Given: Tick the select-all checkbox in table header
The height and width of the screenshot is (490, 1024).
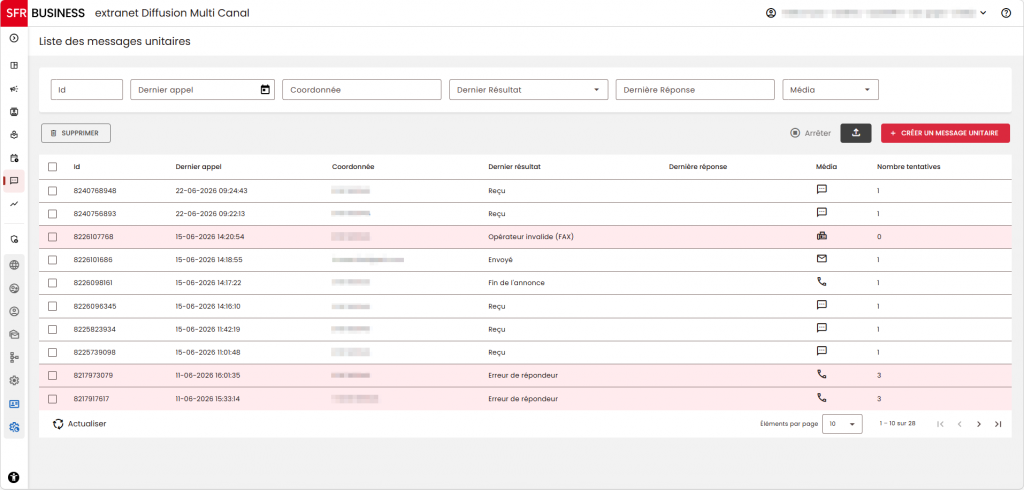Looking at the screenshot, I should click(x=52, y=167).
